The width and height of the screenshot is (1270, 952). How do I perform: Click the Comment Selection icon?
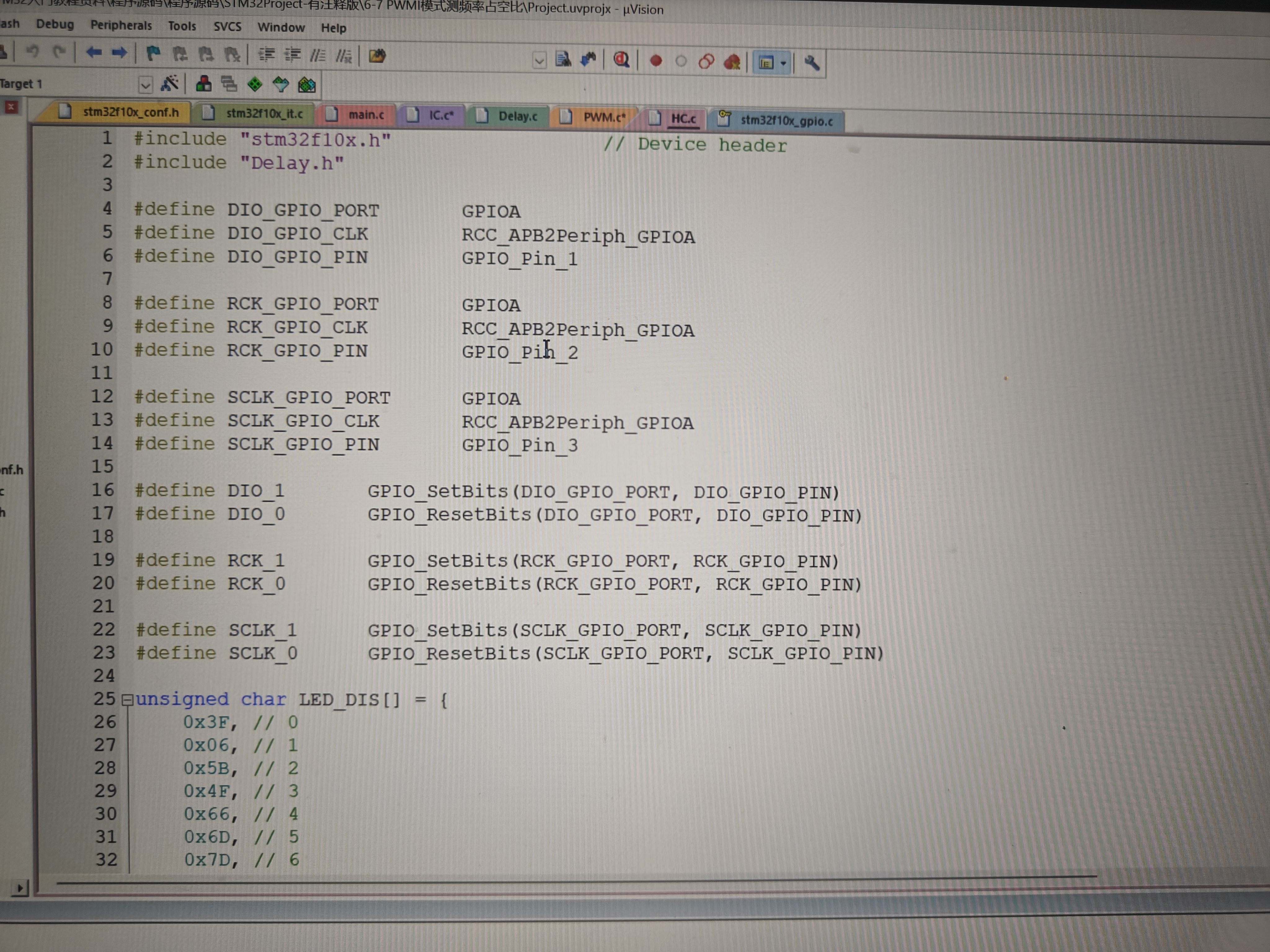317,55
